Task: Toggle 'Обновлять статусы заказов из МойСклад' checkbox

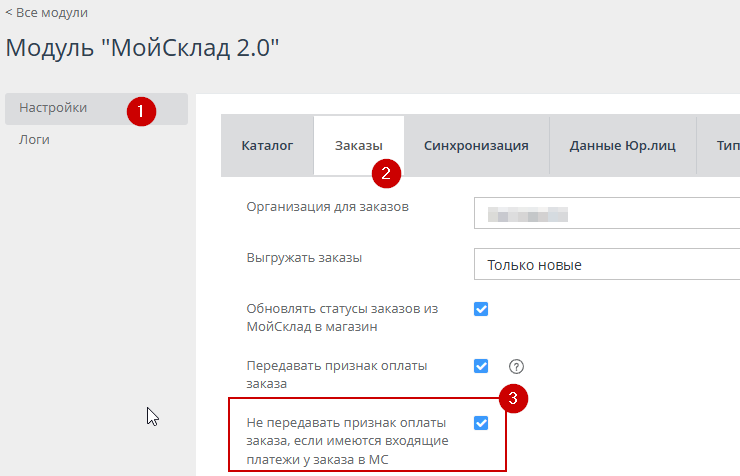Action: 481,309
